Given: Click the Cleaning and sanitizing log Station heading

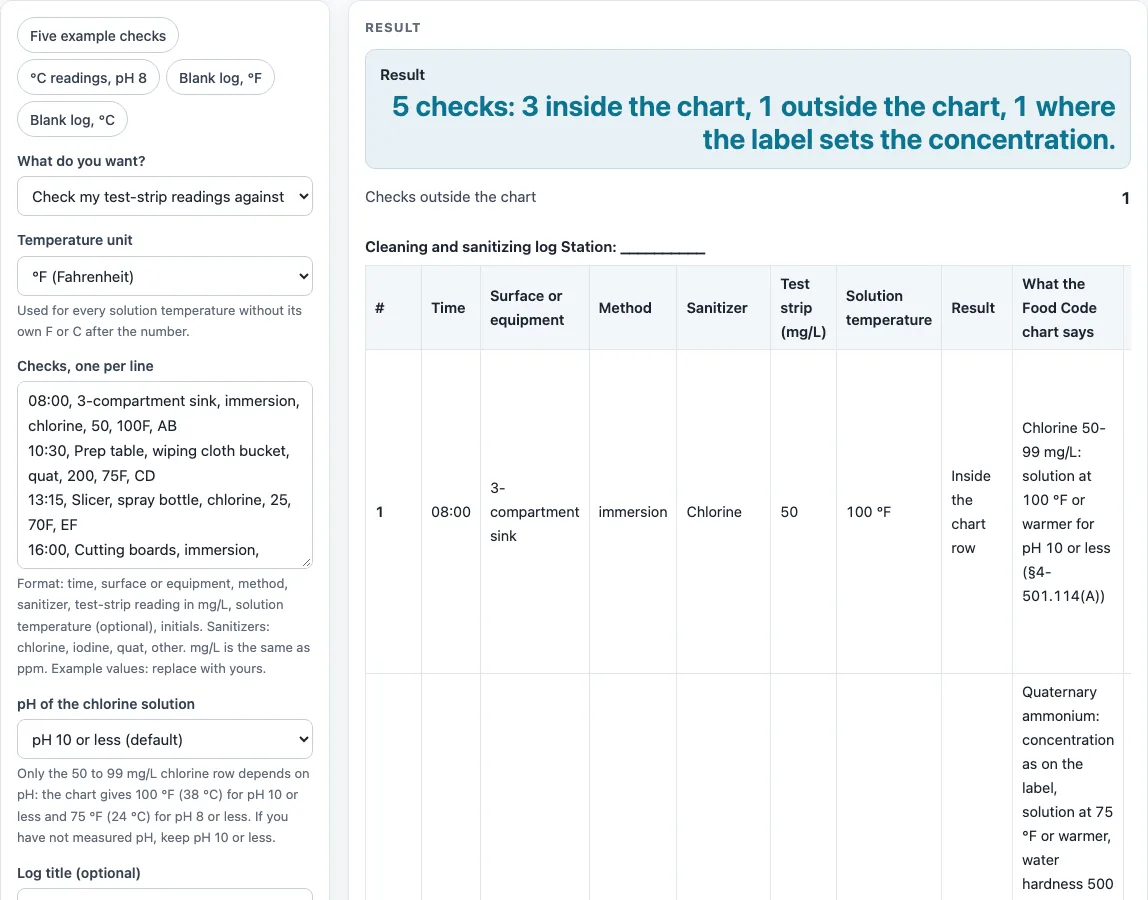Looking at the screenshot, I should [535, 247].
